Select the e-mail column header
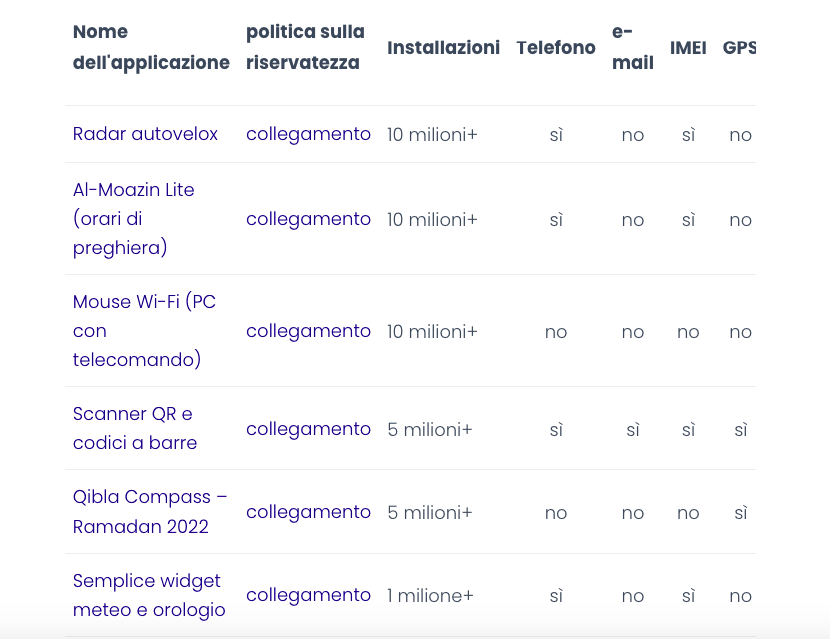 click(632, 47)
